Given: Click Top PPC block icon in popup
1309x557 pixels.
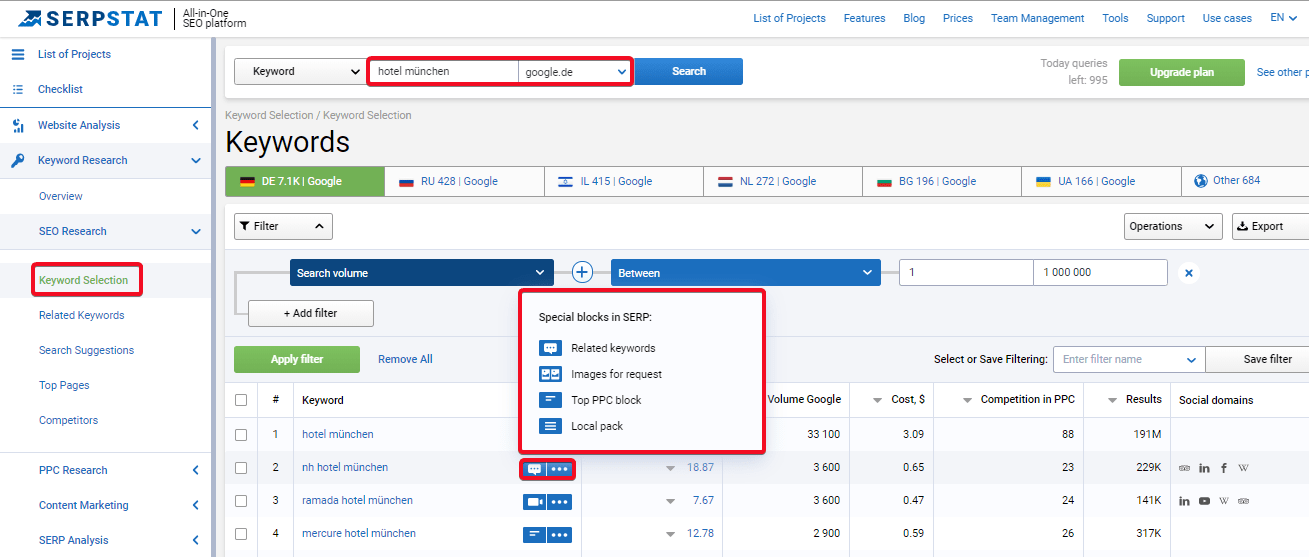Looking at the screenshot, I should point(550,400).
